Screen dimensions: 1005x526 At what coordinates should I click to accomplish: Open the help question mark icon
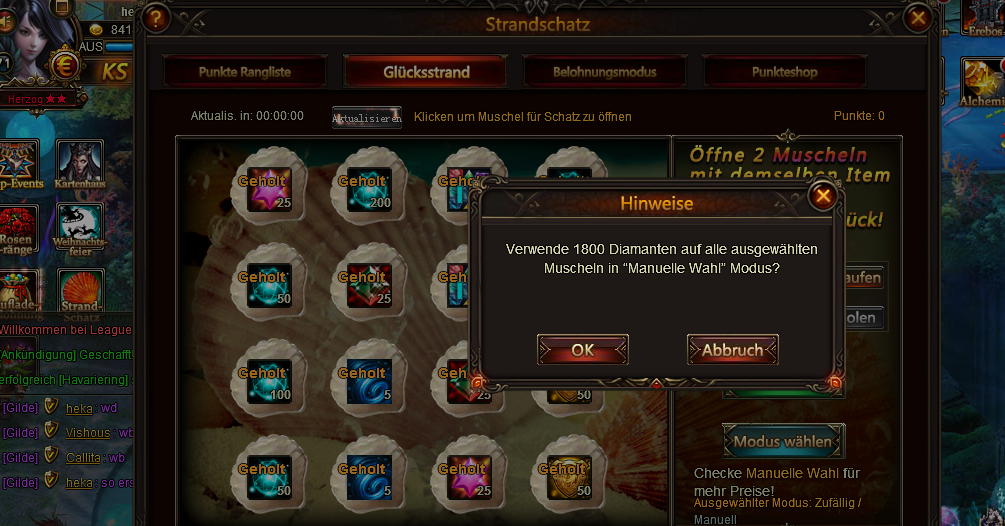[x=156, y=19]
